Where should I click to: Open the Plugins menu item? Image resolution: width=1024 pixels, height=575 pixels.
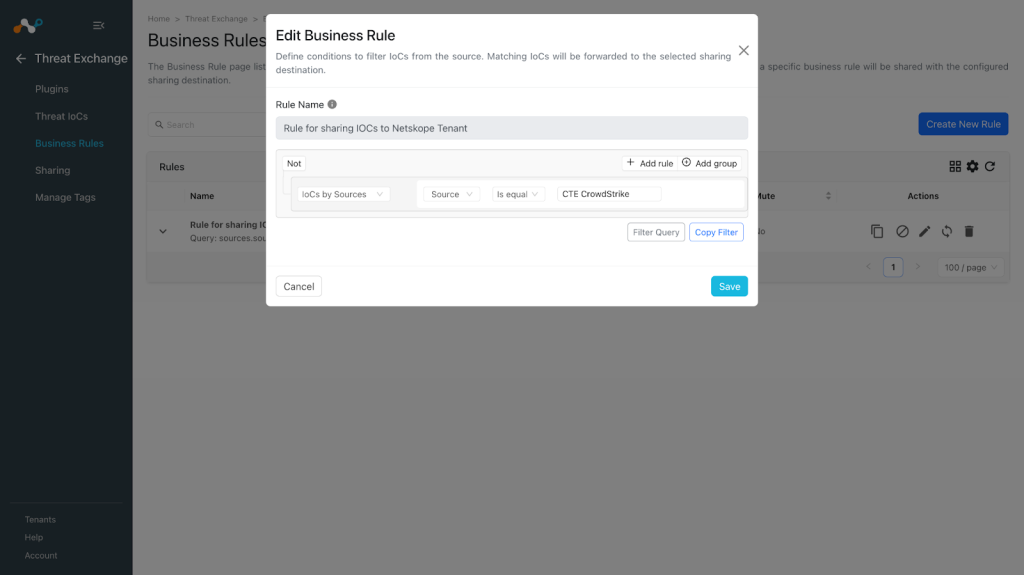(52, 89)
